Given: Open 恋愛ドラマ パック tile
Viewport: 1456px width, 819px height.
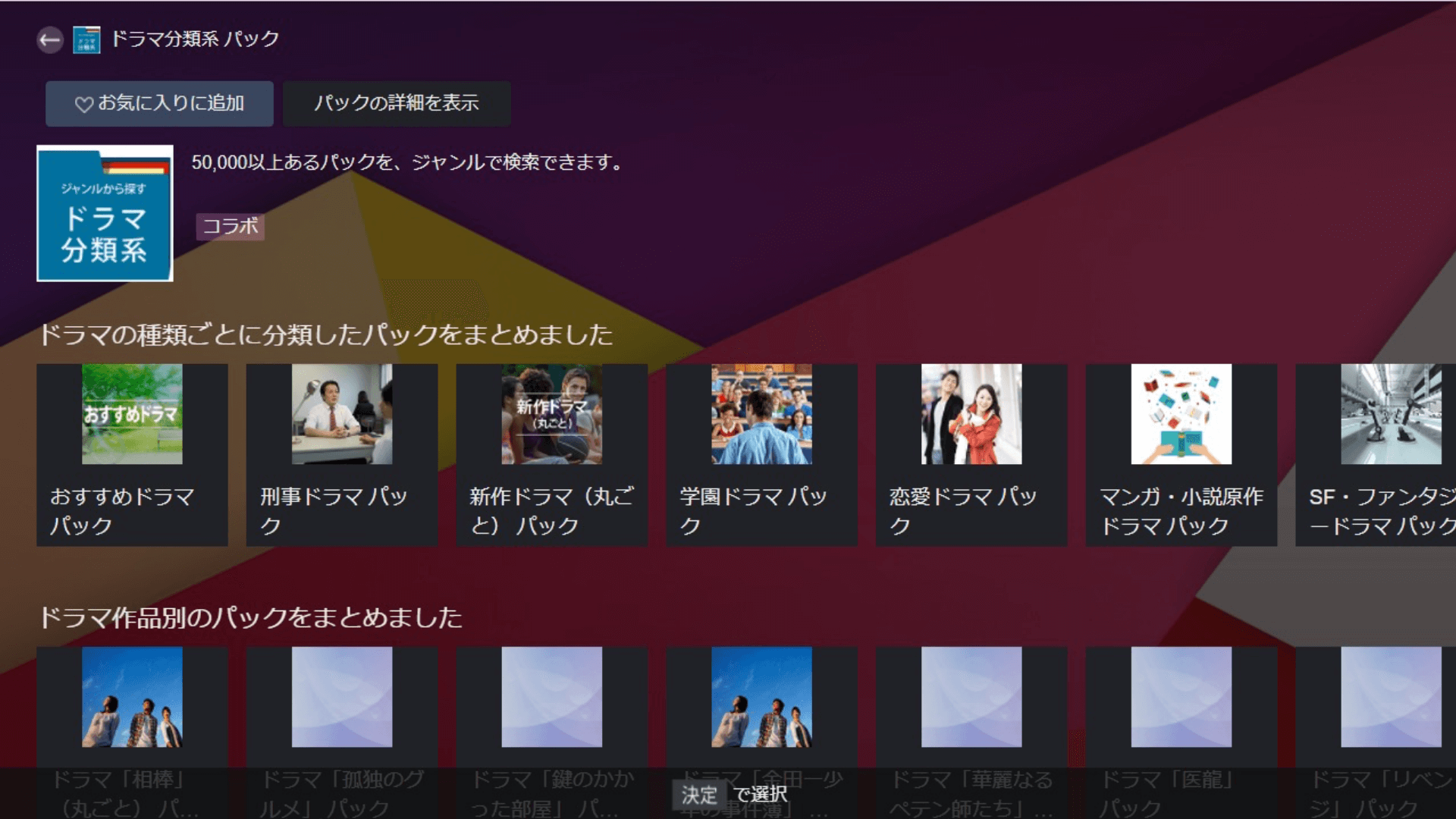Looking at the screenshot, I should [971, 455].
